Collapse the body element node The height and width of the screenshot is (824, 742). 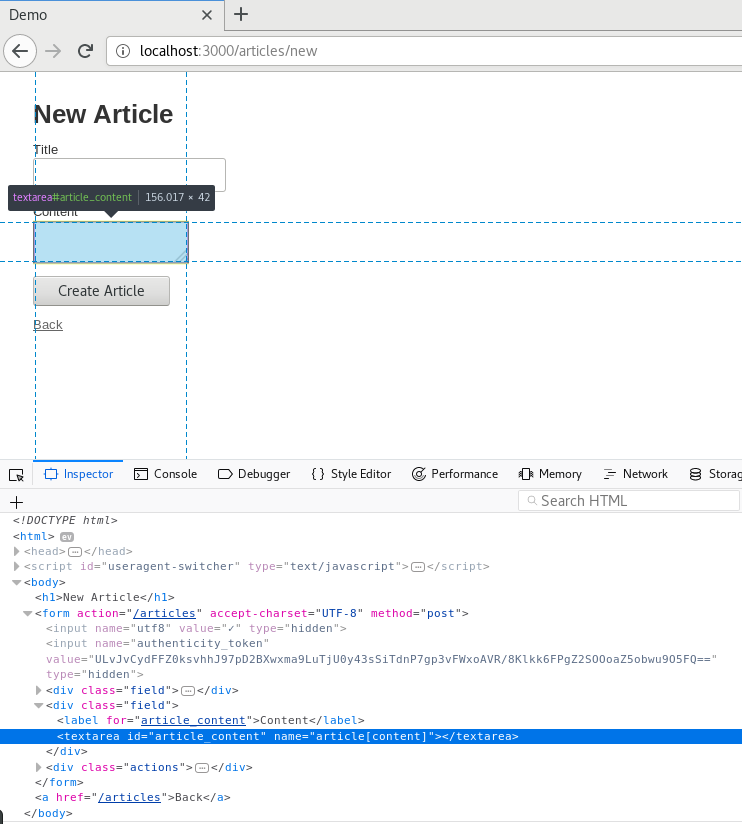(x=17, y=582)
